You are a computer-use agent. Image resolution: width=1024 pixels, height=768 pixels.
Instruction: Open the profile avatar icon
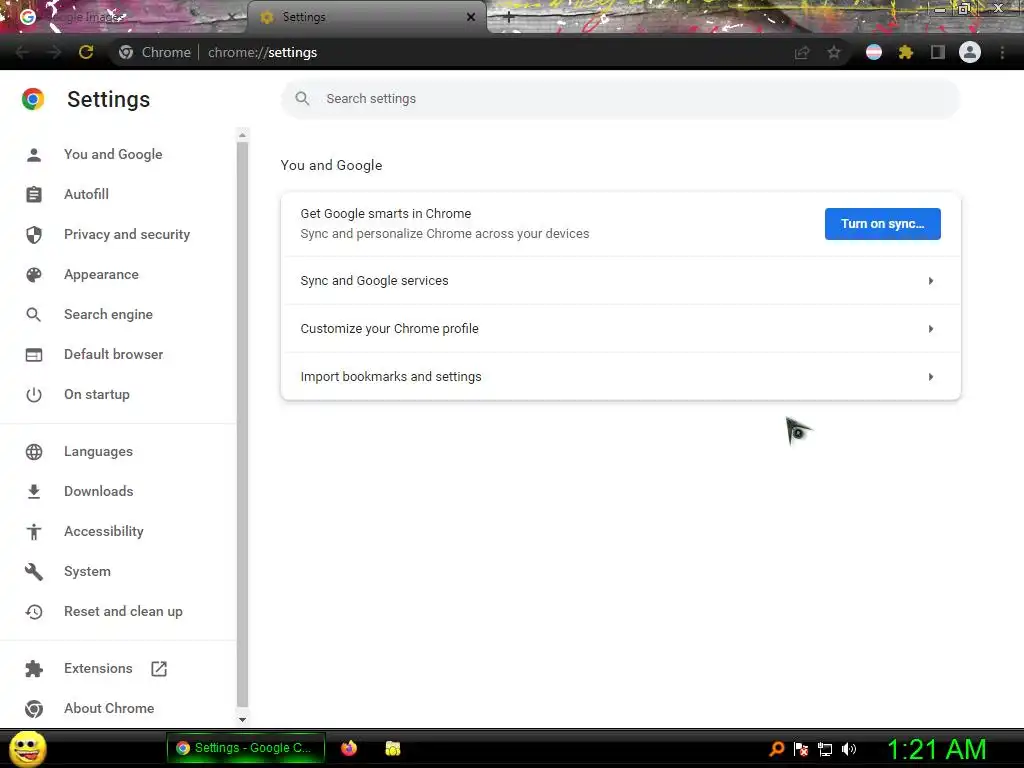(970, 52)
